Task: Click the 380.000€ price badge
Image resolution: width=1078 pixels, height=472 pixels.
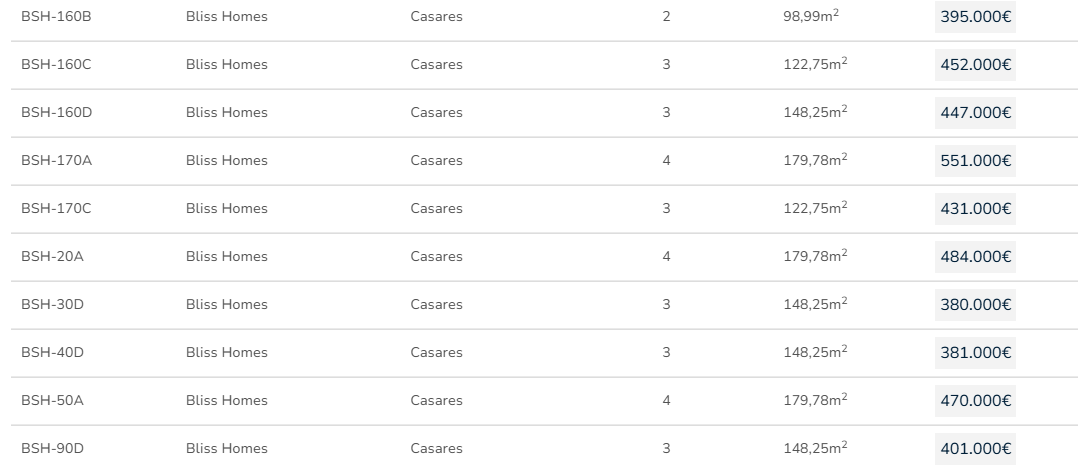Action: tap(975, 305)
